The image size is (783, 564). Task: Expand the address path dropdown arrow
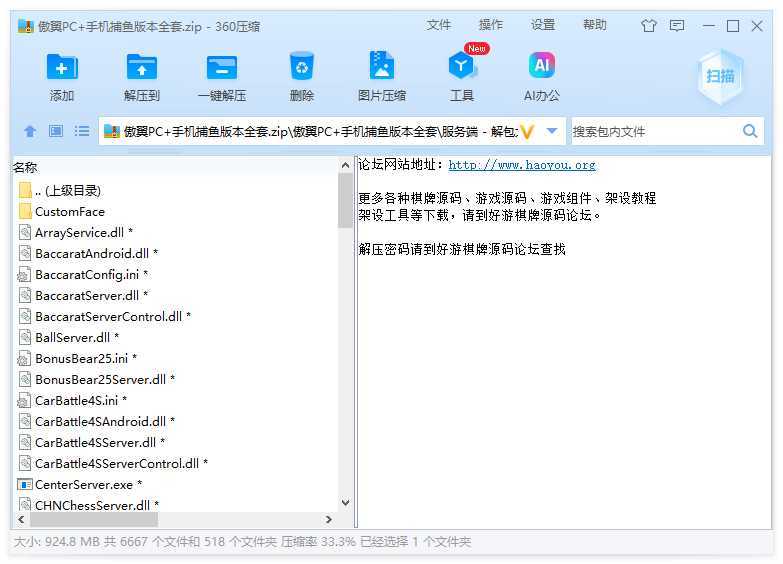coord(551,131)
